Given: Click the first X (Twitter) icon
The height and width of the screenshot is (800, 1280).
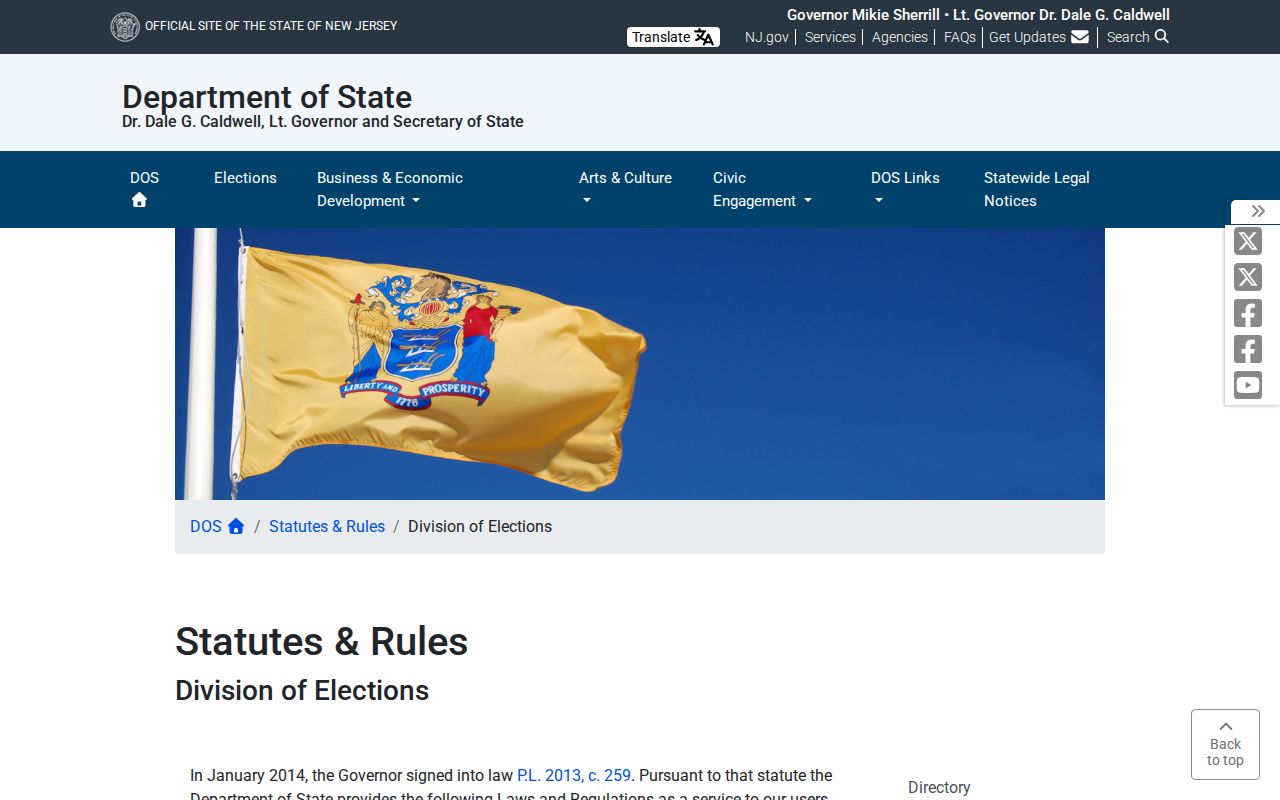Looking at the screenshot, I should 1248,241.
